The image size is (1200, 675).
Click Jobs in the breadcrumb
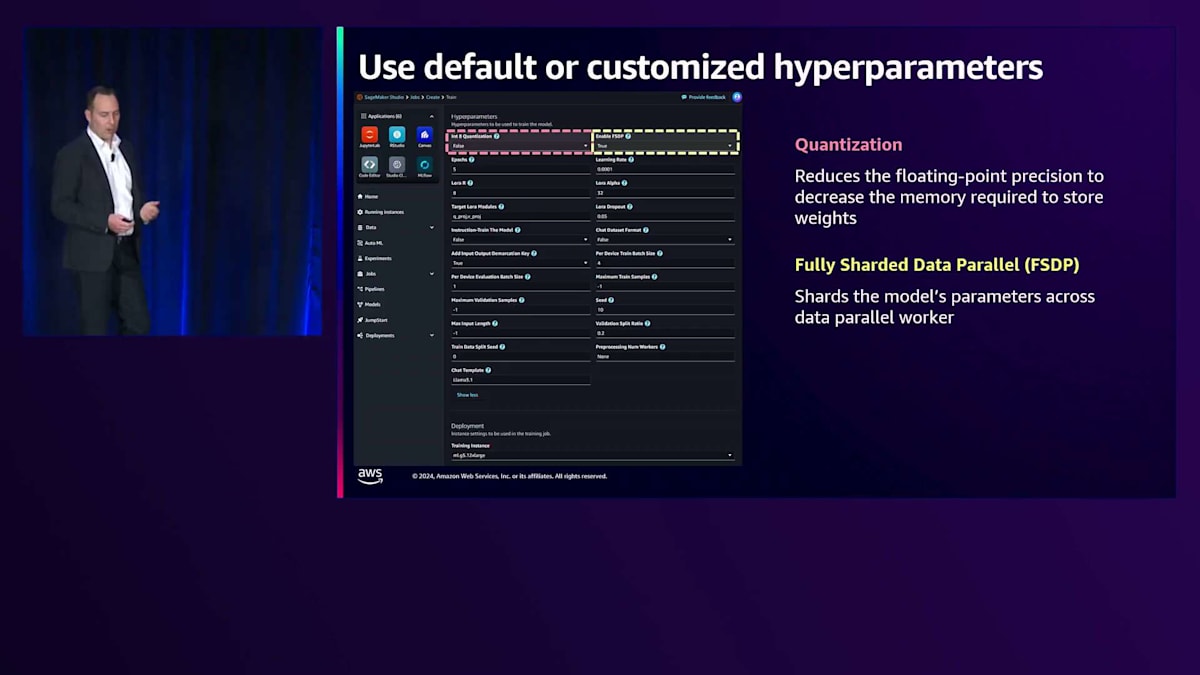[415, 97]
